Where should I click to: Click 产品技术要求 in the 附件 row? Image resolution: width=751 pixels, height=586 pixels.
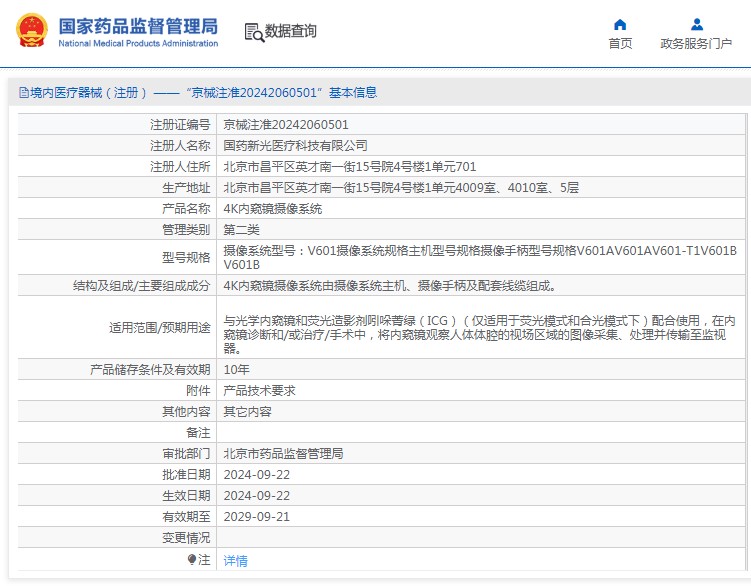259,391
